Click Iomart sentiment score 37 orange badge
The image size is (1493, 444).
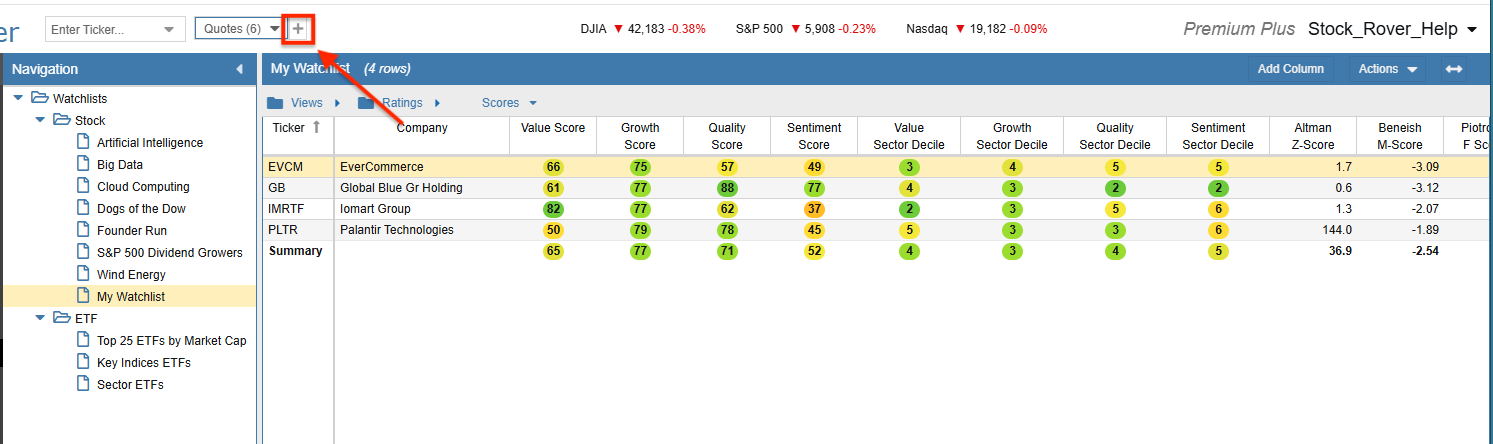814,209
